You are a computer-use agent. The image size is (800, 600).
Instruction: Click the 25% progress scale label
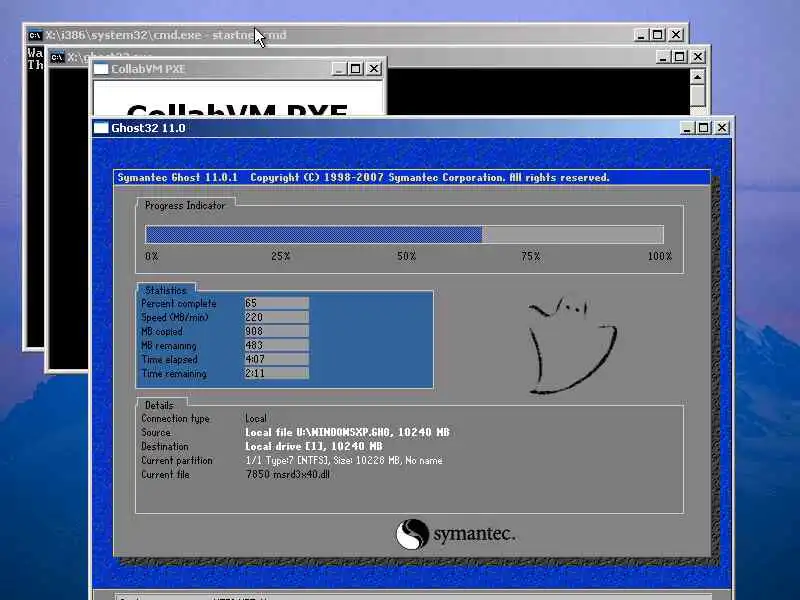tap(281, 256)
